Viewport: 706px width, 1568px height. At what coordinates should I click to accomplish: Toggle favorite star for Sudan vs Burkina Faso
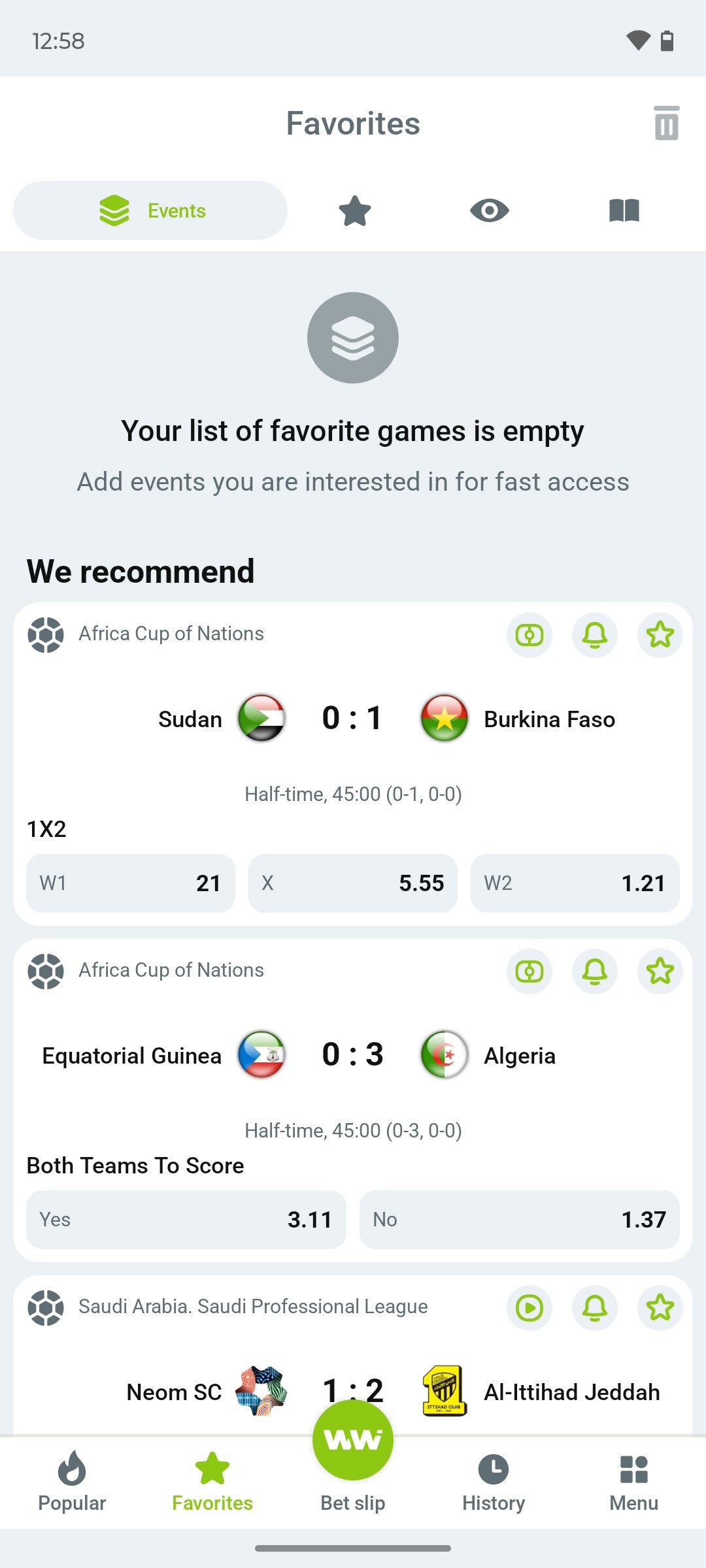(660, 634)
